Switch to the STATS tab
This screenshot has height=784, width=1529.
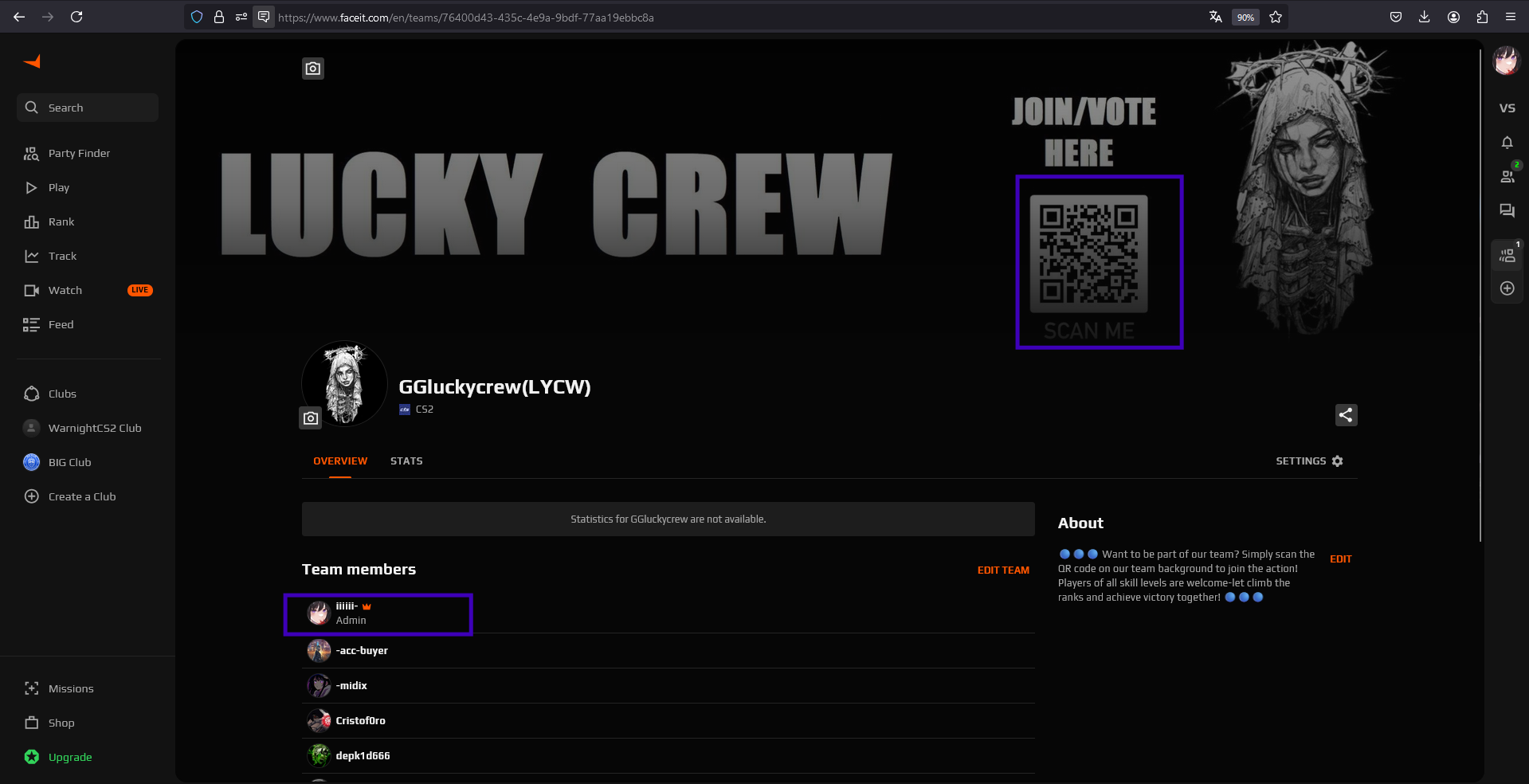click(406, 461)
